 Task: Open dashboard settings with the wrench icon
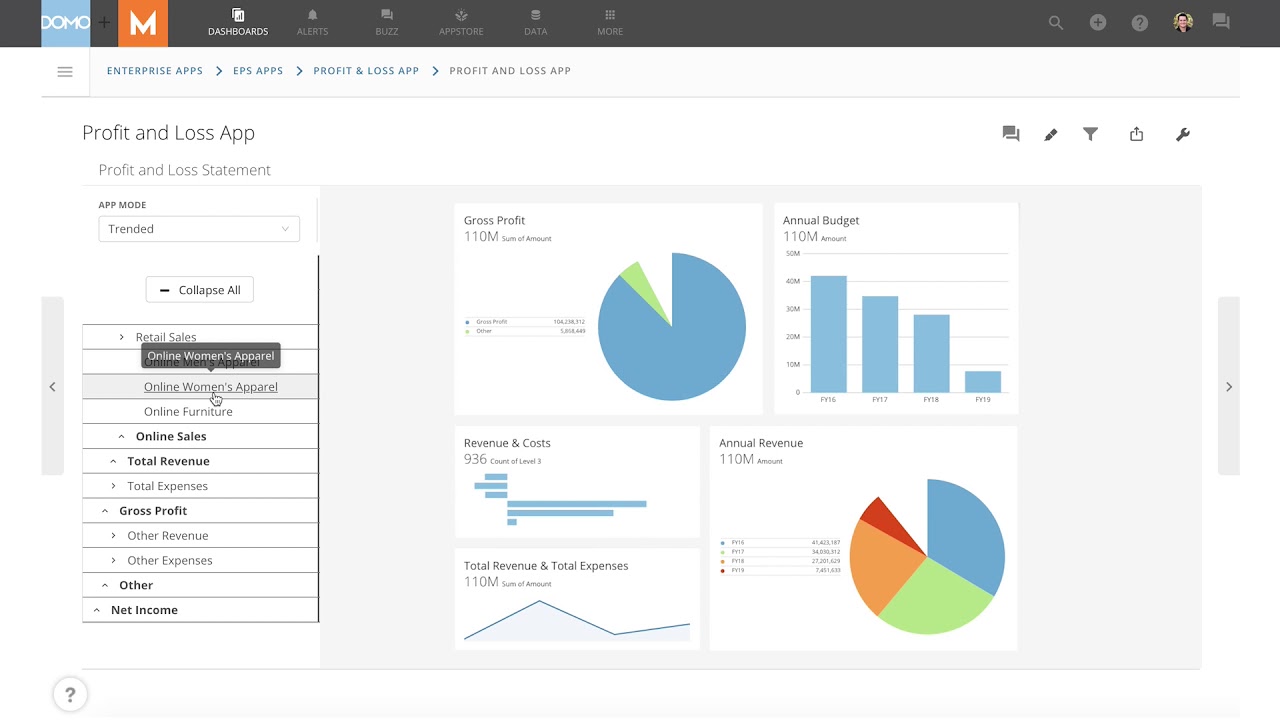(1182, 133)
